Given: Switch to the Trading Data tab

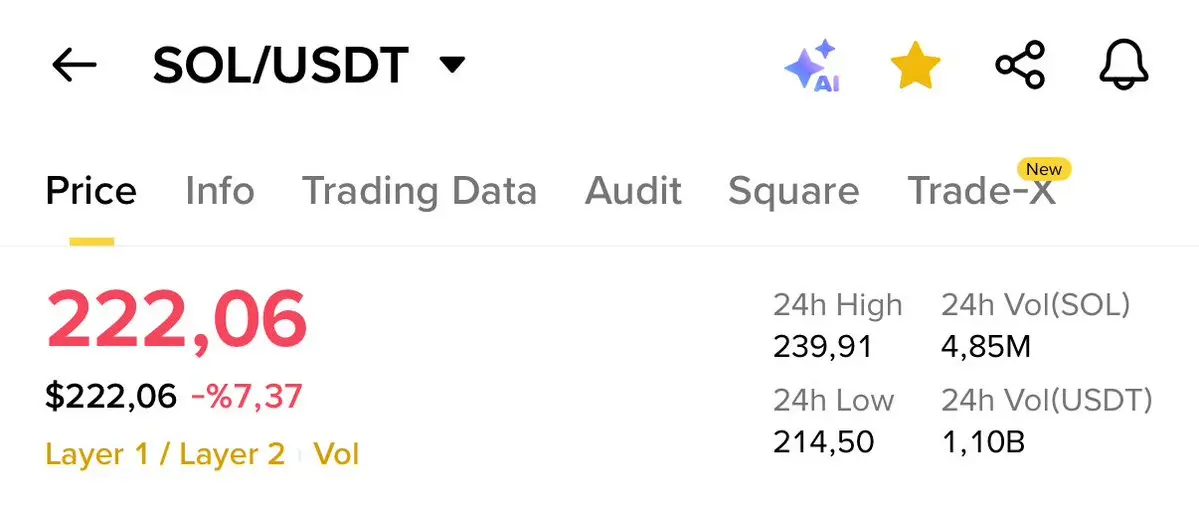Looking at the screenshot, I should click(419, 190).
